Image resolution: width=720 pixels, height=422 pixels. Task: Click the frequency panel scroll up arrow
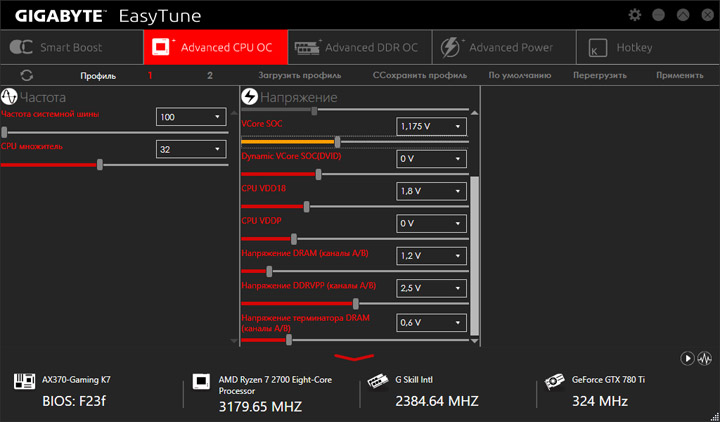[234, 113]
